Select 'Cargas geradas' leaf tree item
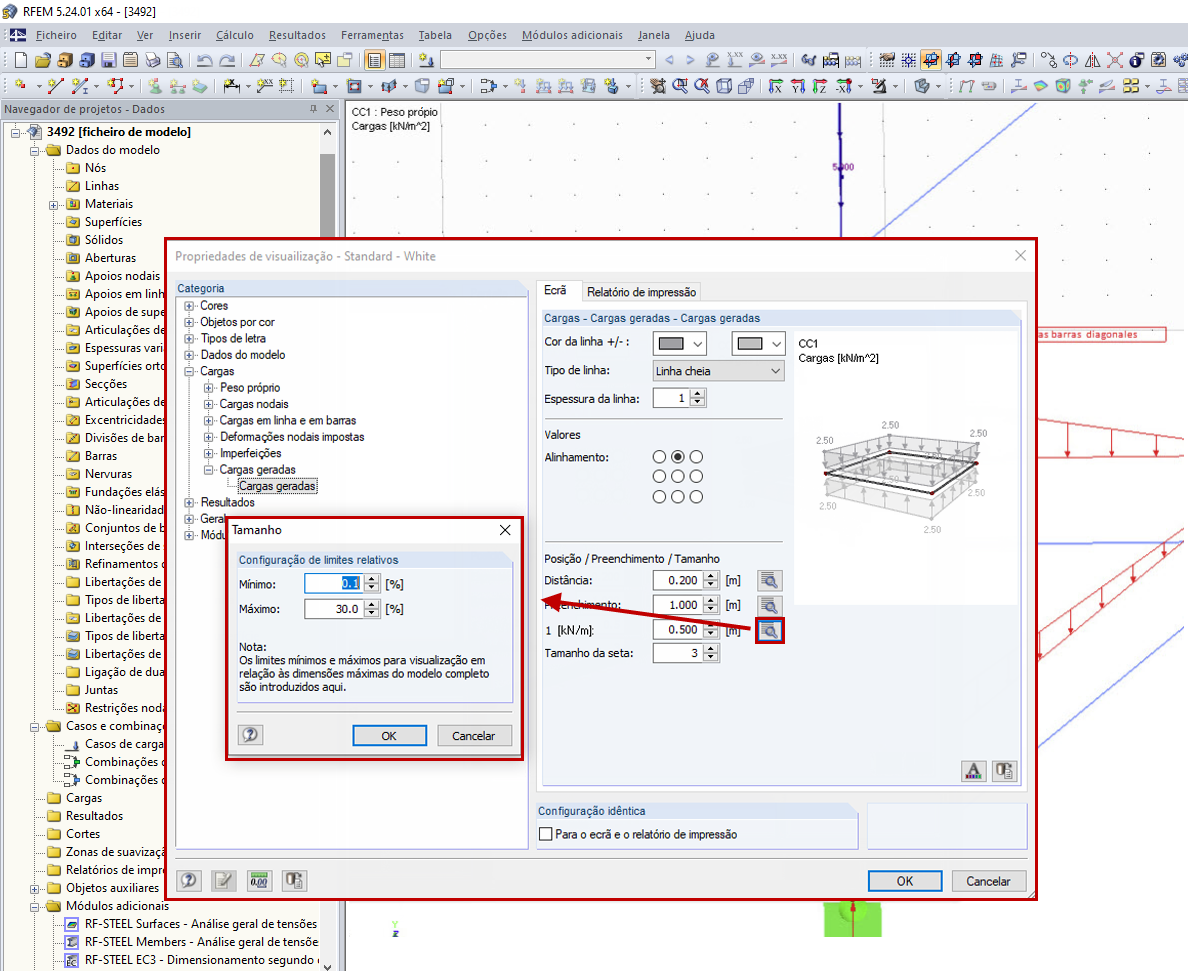This screenshot has height=971, width=1188. point(277,486)
